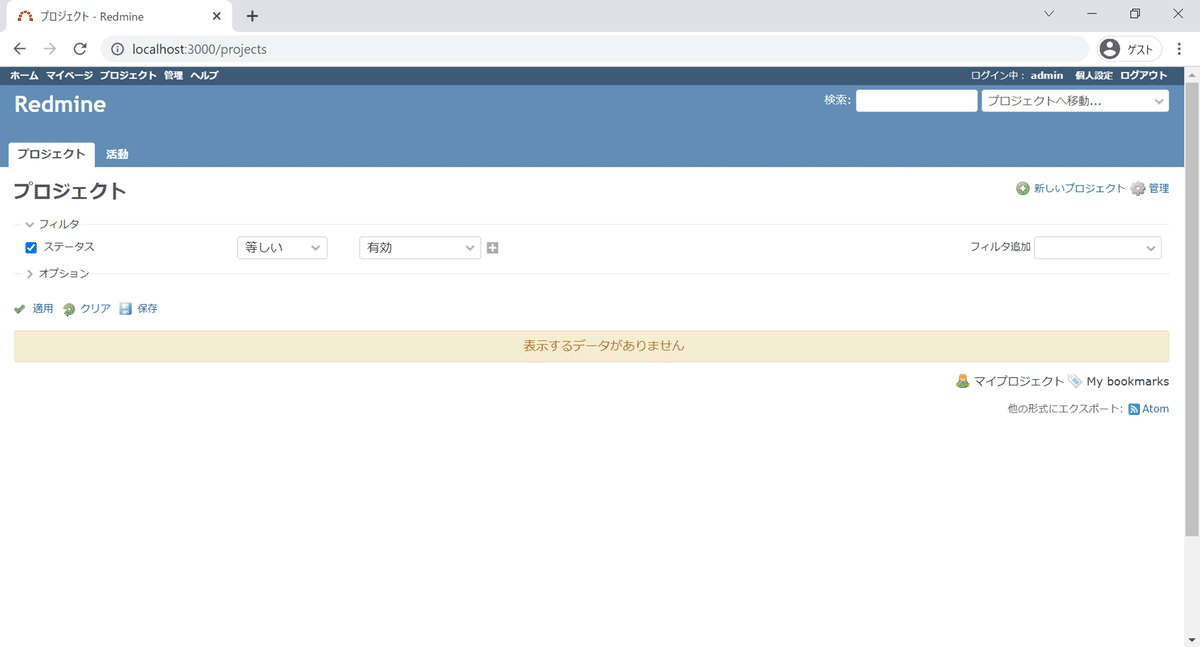Screen dimensions: 1200x647
Task: Open the マイプロジェクト link
Action: pos(1019,382)
